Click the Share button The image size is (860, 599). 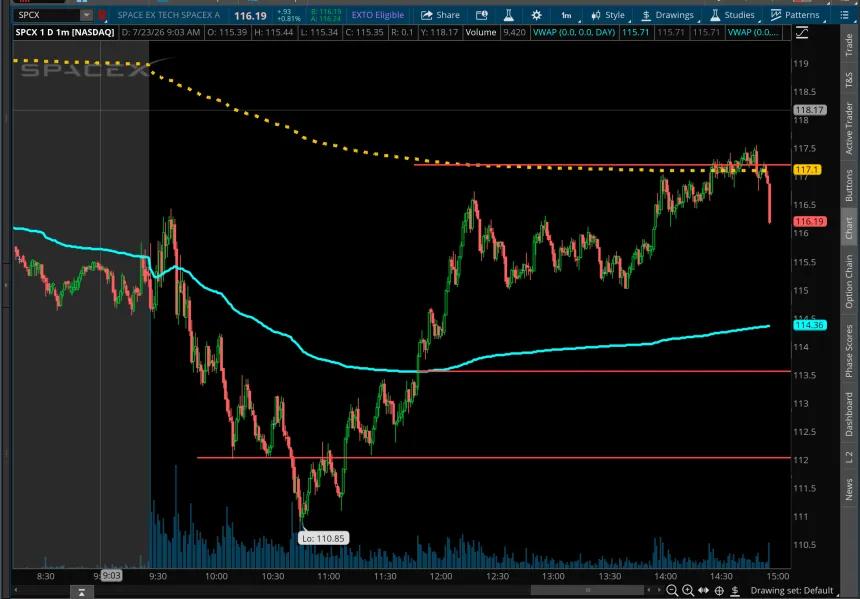click(440, 15)
